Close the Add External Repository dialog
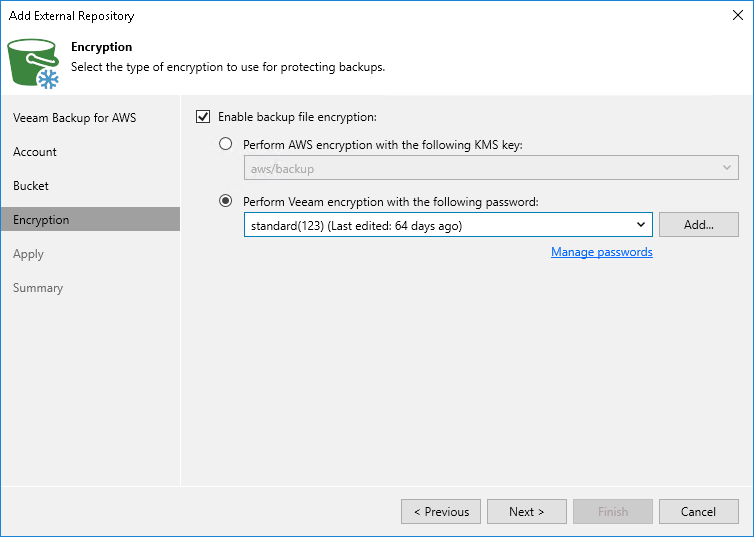Screen dimensions: 754x537 737,15
